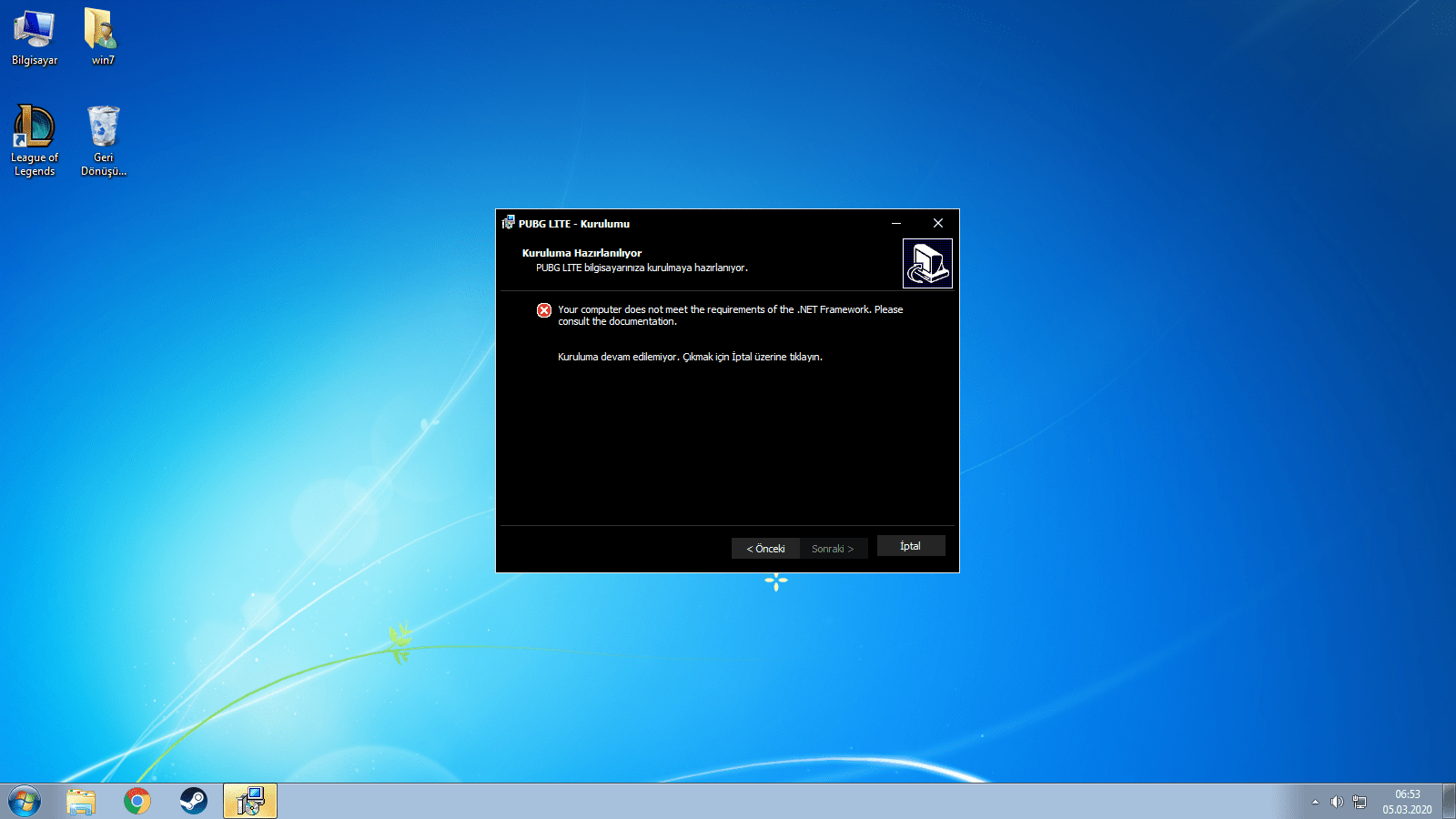Click the 'Kuruluma devam edilemiyor' message
Screen dimensions: 1456x819
coord(690,357)
